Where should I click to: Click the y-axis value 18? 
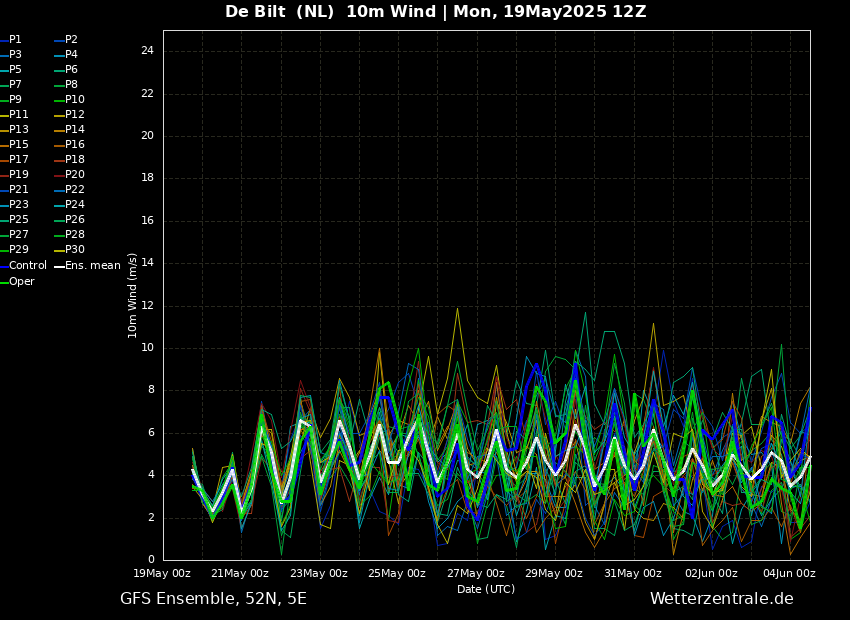point(147,178)
